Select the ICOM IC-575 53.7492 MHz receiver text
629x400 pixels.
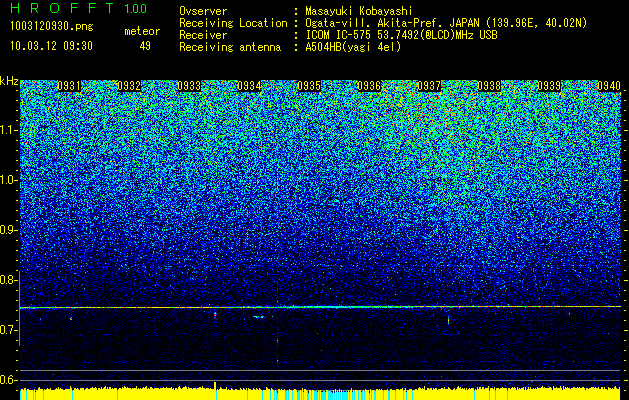401,35
